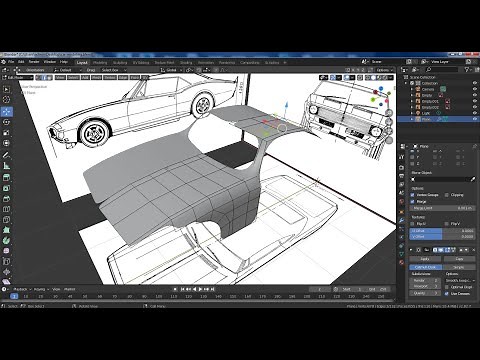Screen dimensions: 480x360
Task: Pick mirror object with eyedropper
Action: [473, 179]
